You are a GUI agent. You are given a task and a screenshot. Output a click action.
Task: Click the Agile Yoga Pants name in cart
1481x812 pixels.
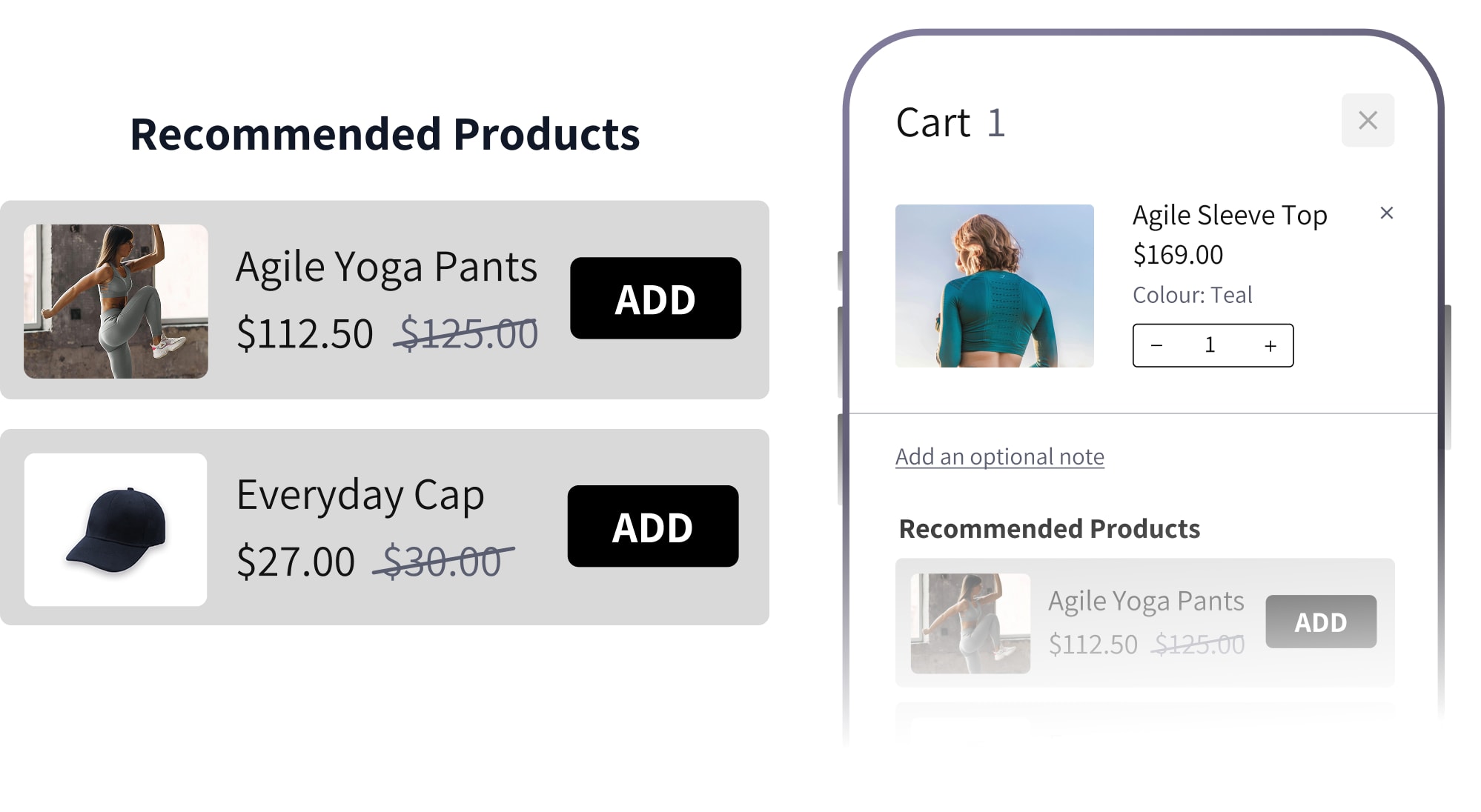point(1145,601)
